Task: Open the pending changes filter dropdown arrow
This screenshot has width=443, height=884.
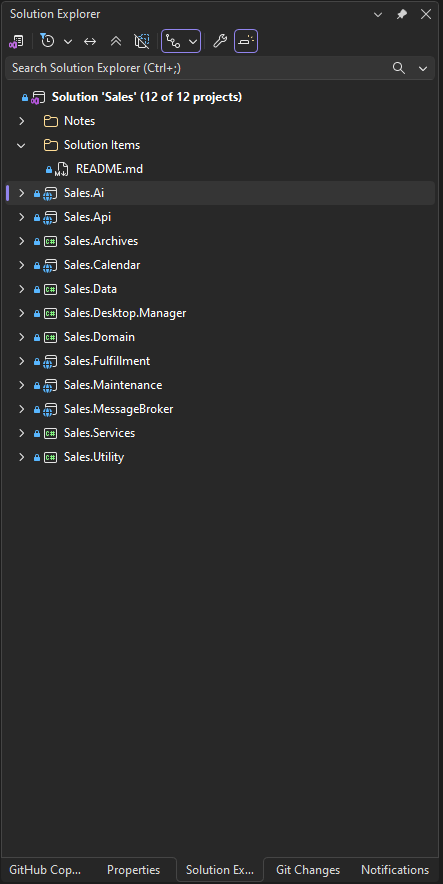Action: coord(68,41)
